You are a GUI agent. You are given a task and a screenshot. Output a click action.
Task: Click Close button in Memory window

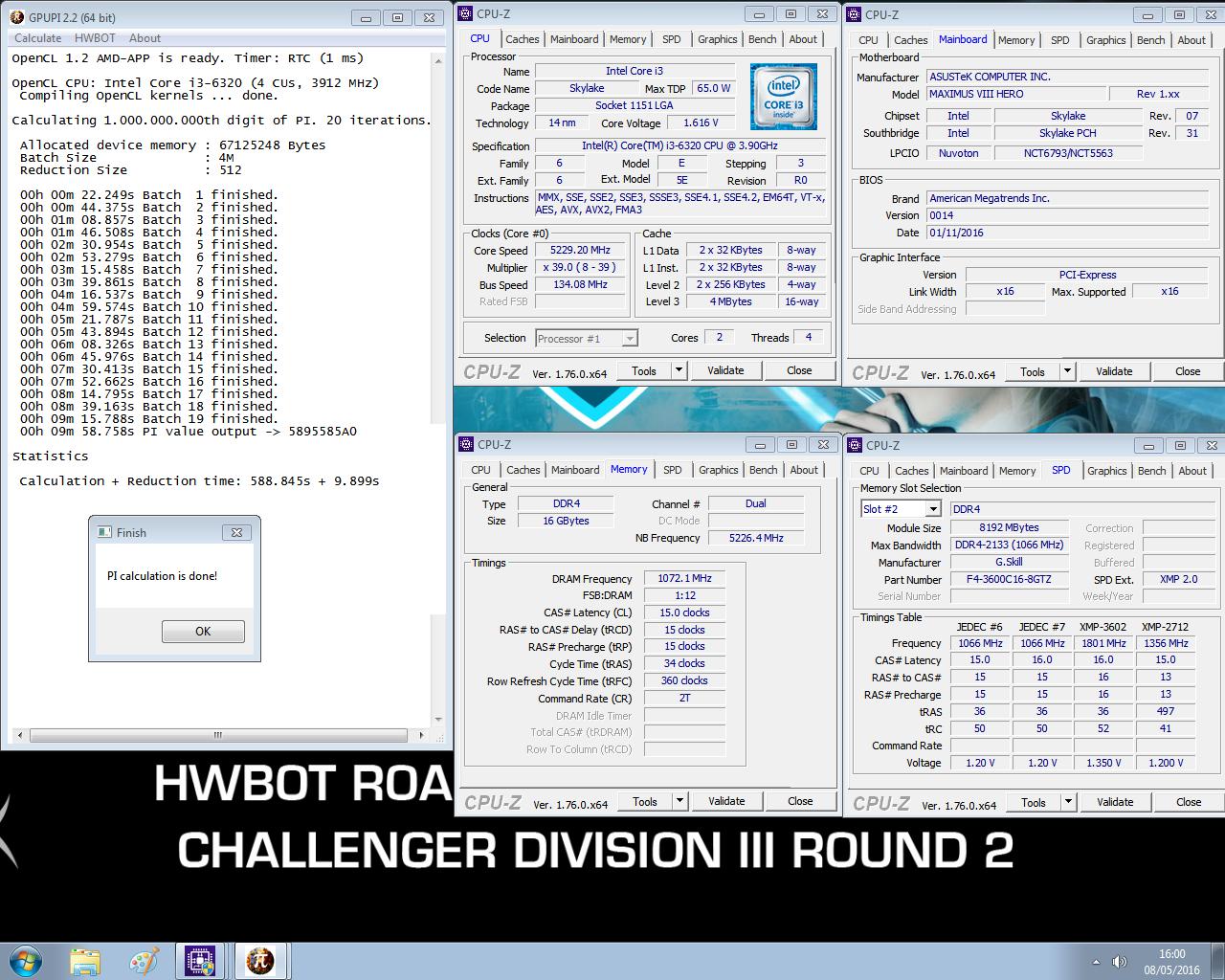click(x=800, y=801)
